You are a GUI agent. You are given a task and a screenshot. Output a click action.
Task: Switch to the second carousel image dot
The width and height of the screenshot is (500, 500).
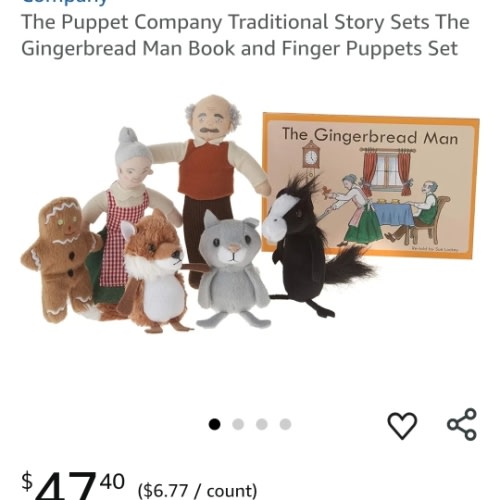pyautogui.click(x=238, y=424)
